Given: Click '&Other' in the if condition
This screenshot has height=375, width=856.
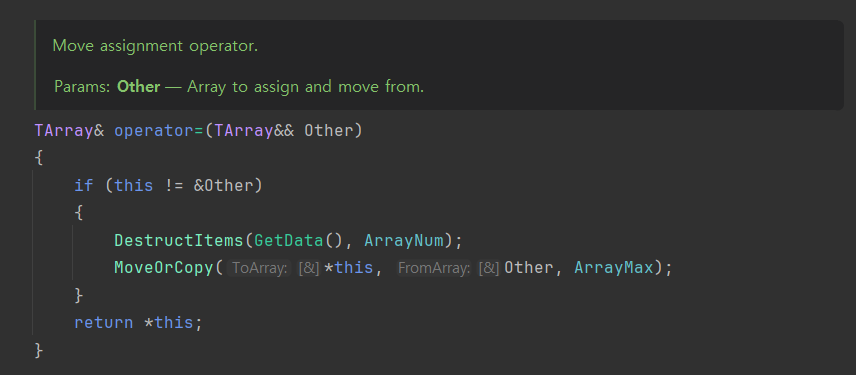Looking at the screenshot, I should click(x=224, y=186).
